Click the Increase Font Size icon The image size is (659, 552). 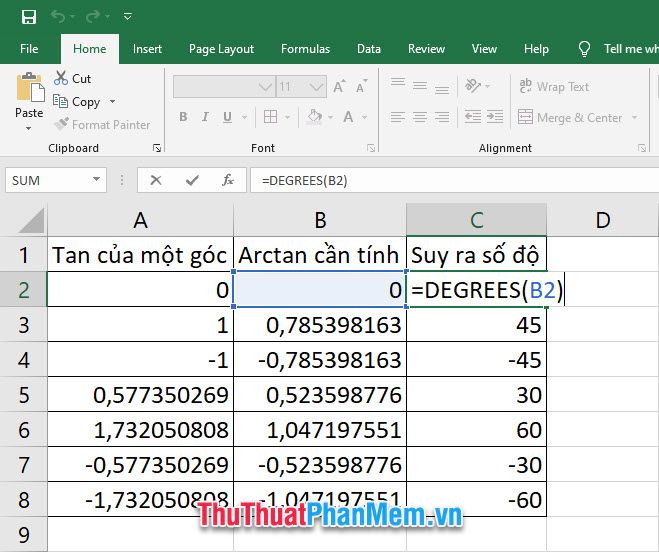click(x=339, y=87)
